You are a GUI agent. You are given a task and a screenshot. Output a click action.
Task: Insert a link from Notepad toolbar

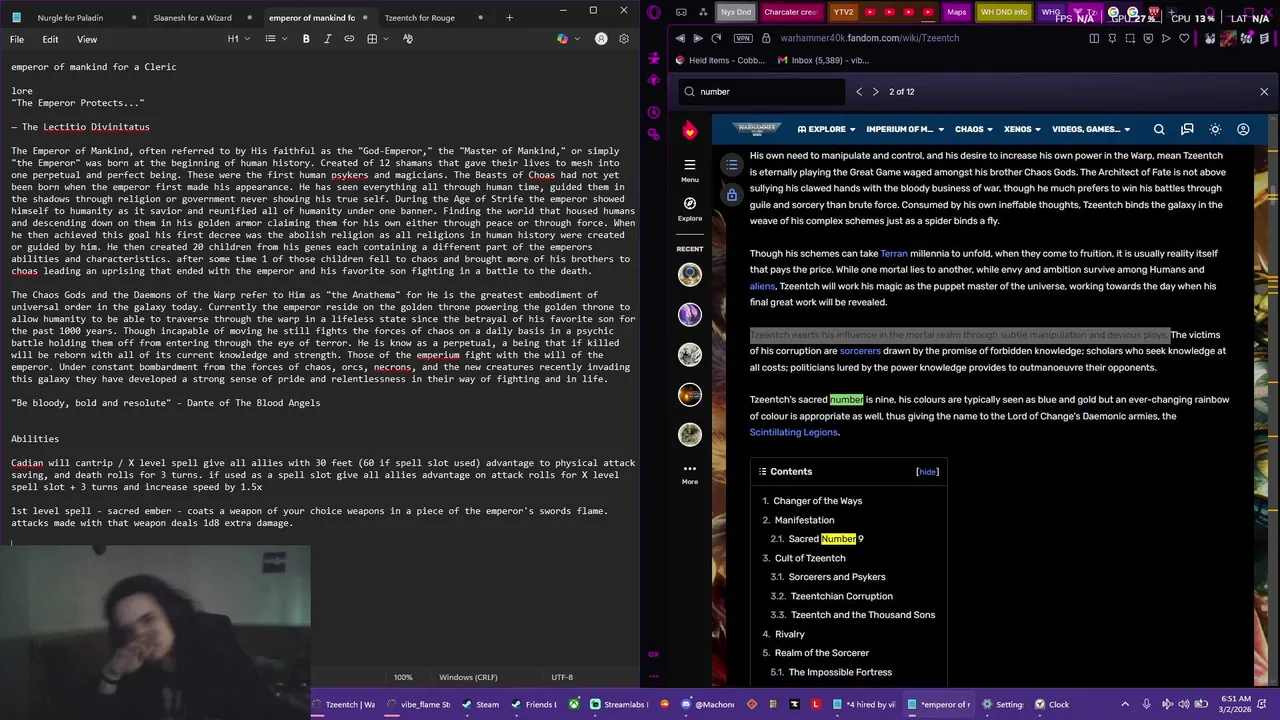[x=349, y=39]
